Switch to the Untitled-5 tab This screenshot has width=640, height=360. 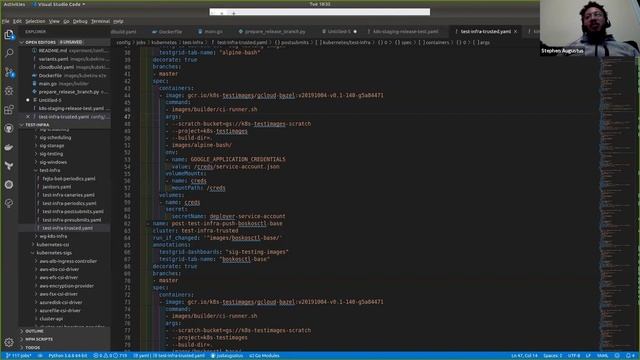pos(339,31)
